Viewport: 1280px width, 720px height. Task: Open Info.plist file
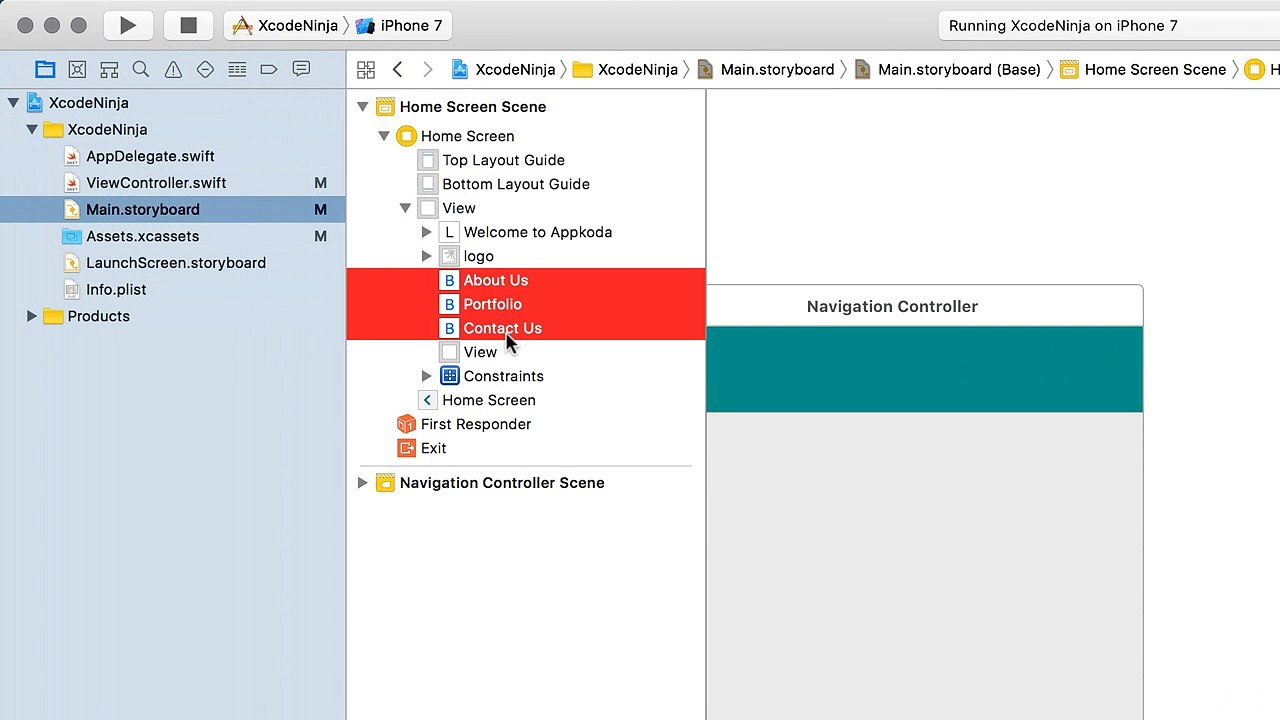[x=116, y=290]
